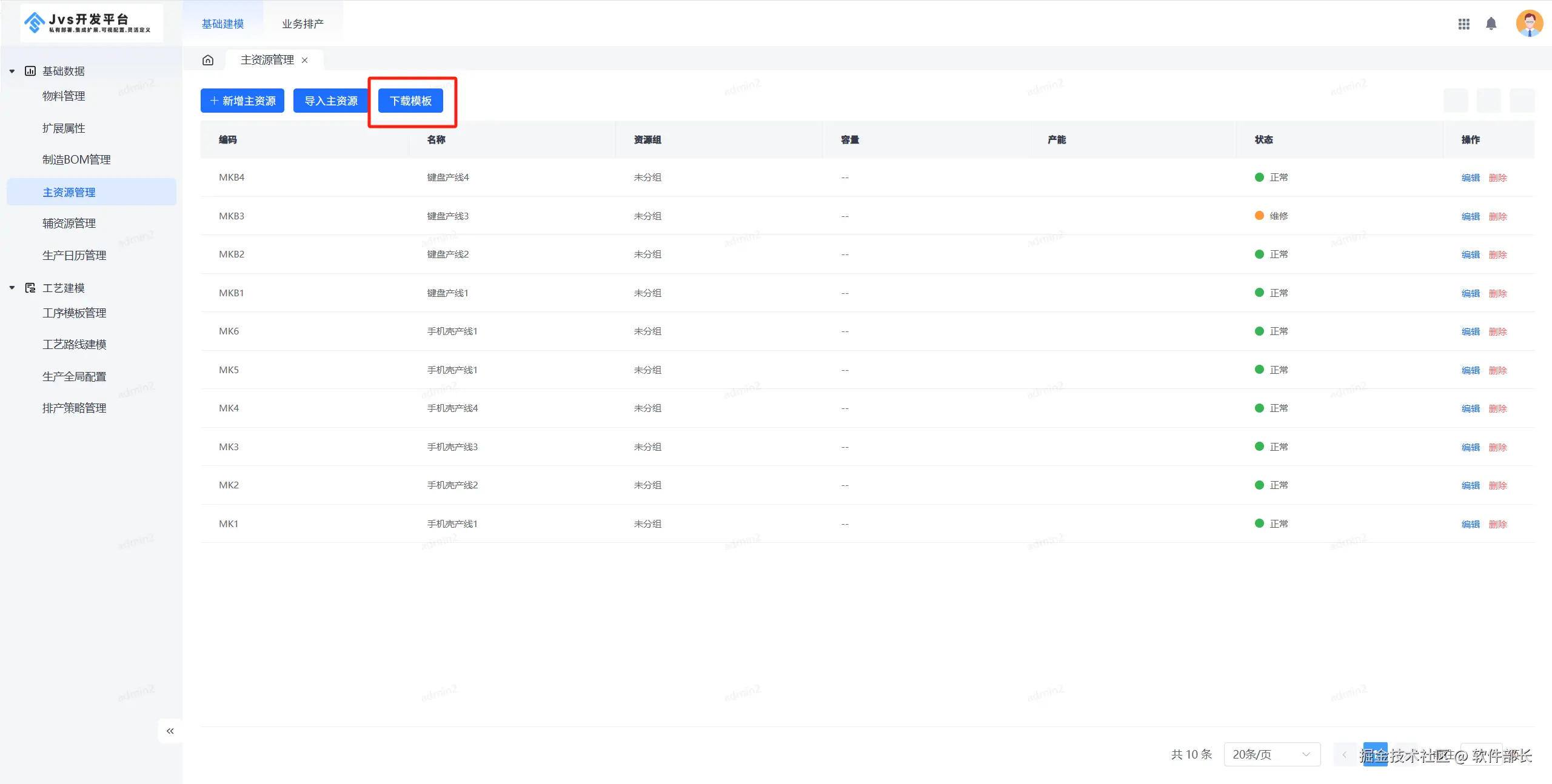
Task: Click the 导入主资源 button
Action: point(331,101)
